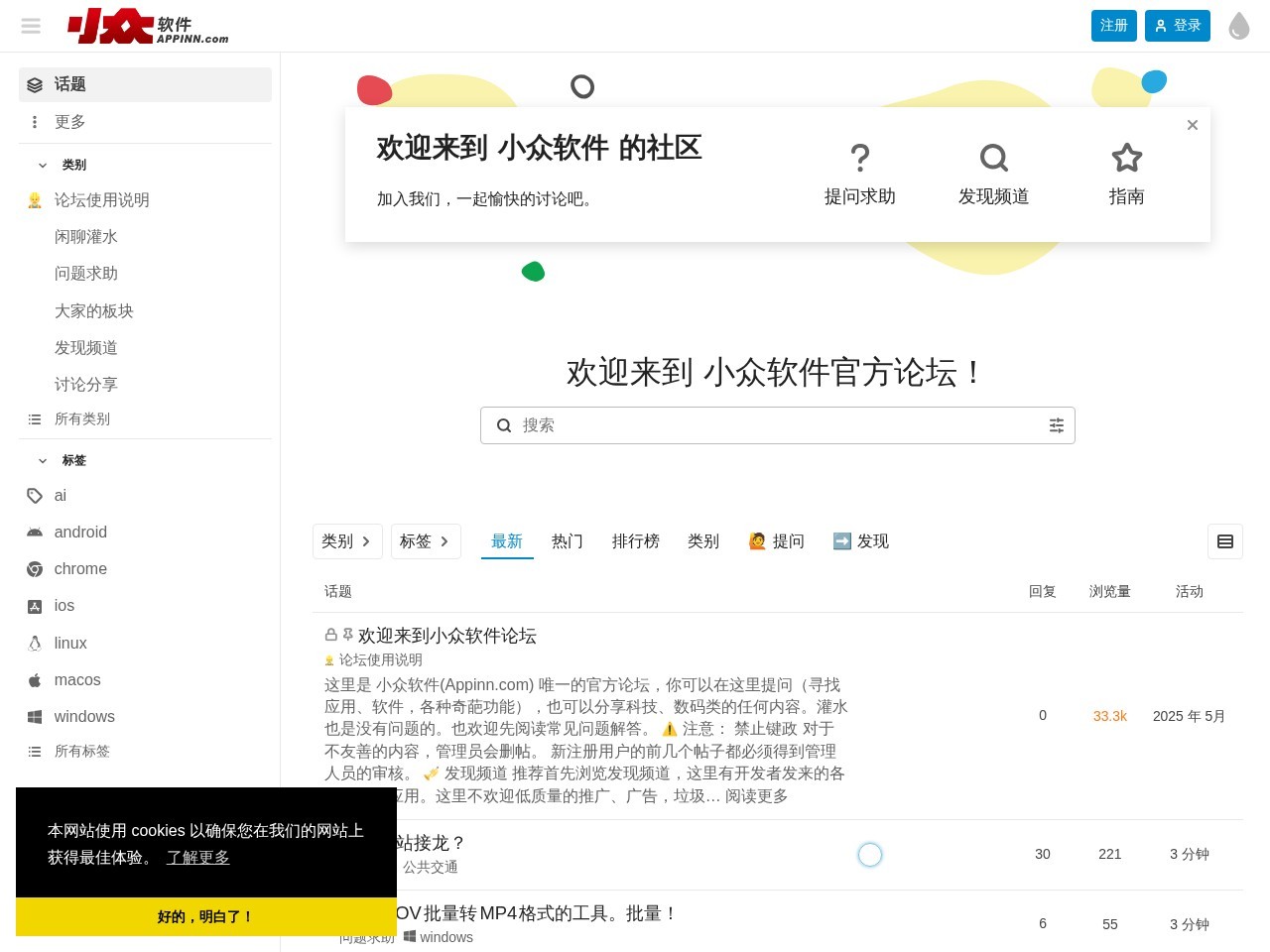The image size is (1270, 952).
Task: Open the ios tag in sidebar
Action: [145, 605]
